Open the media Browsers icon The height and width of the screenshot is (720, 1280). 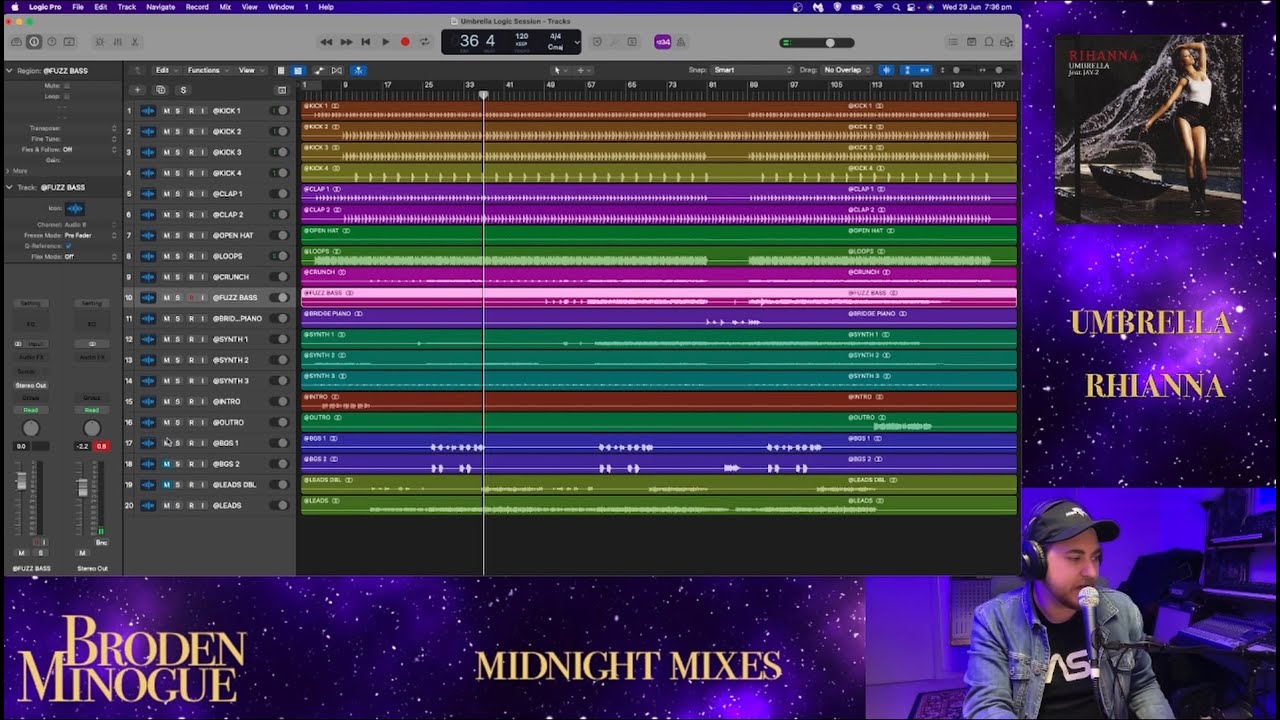pos(1007,42)
